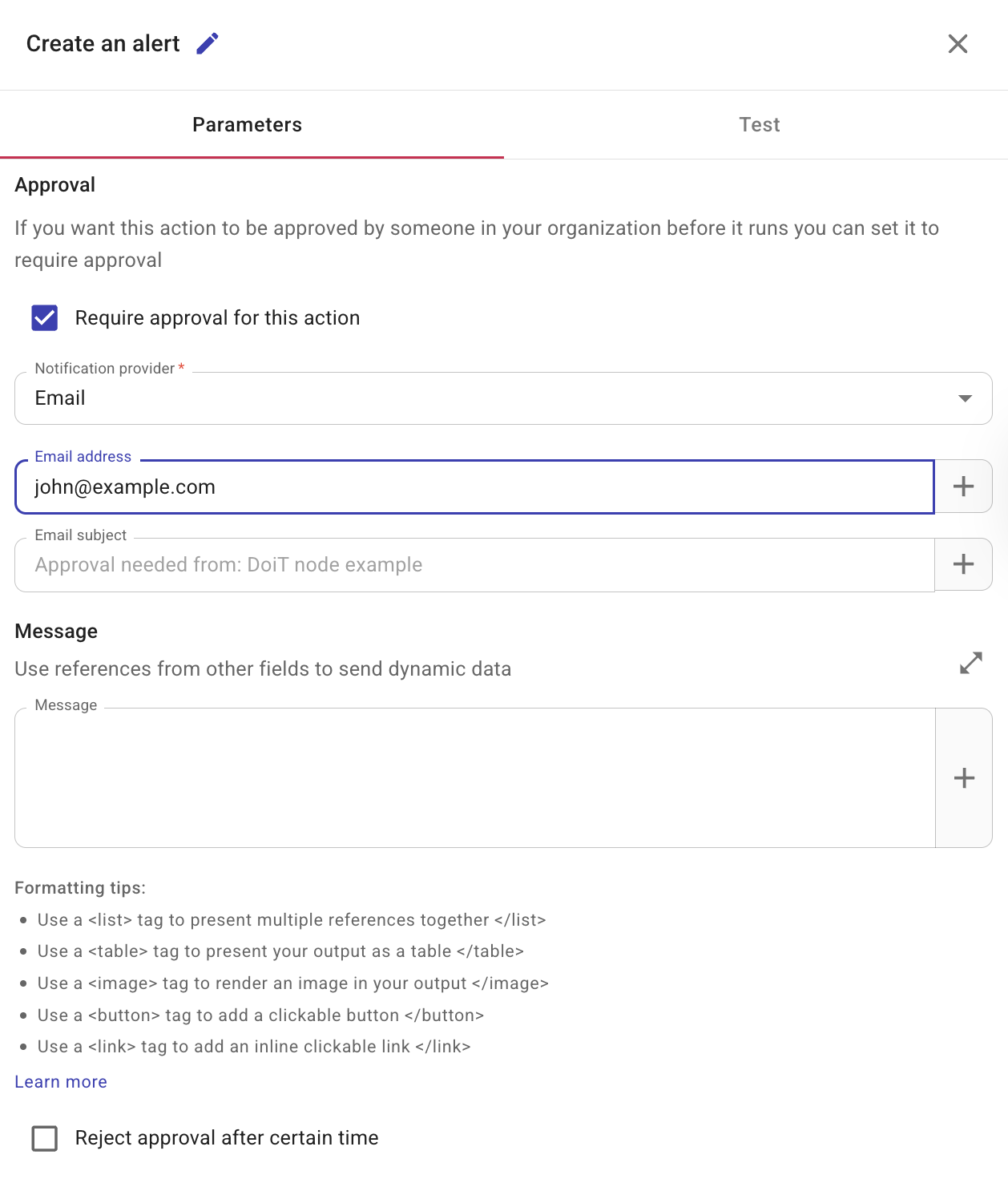Click the plus icon beside Email subject
Screen dimensions: 1008x1183
click(963, 564)
